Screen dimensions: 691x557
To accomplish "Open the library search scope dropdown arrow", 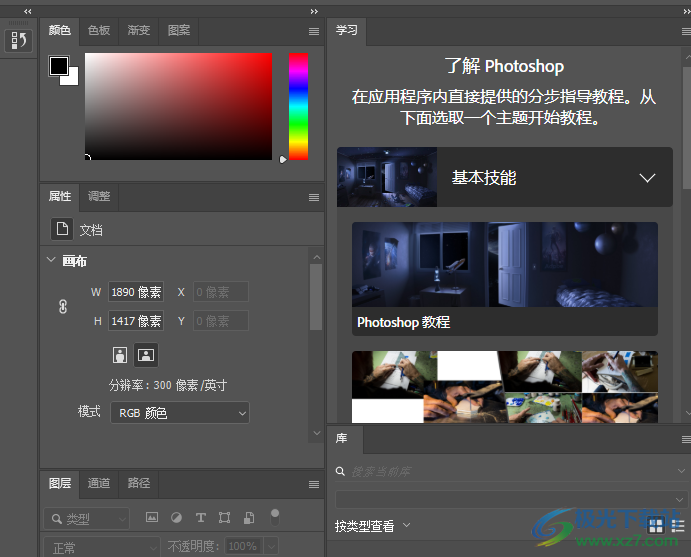I will [681, 471].
